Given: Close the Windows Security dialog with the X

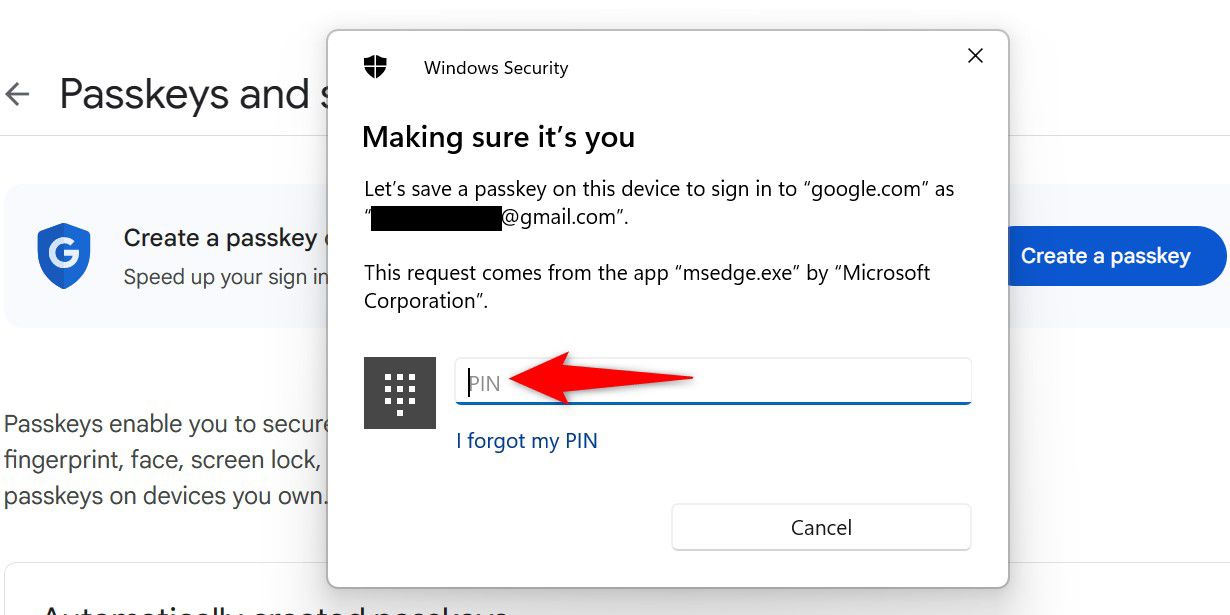Looking at the screenshot, I should (x=975, y=55).
